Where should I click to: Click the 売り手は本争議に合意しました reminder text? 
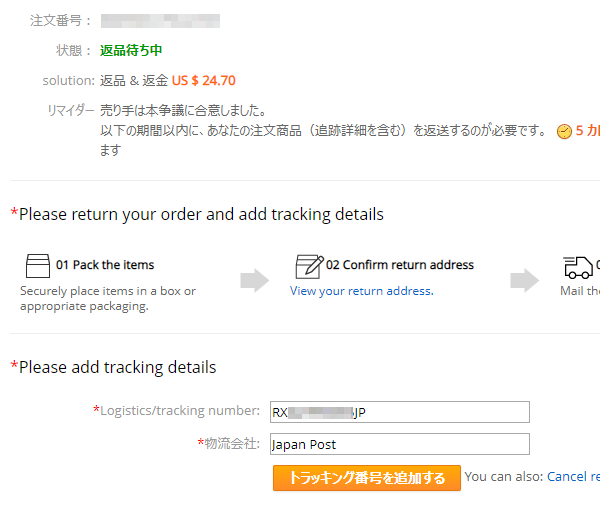(183, 111)
